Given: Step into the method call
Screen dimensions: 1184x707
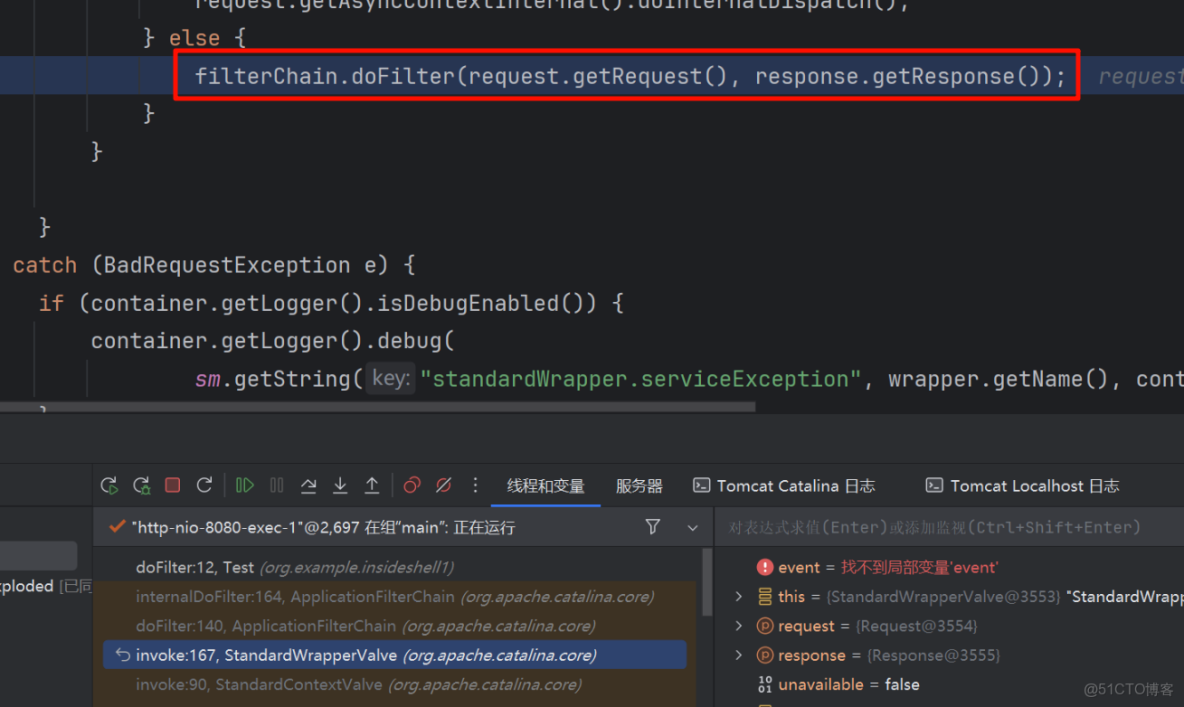Looking at the screenshot, I should point(340,485).
